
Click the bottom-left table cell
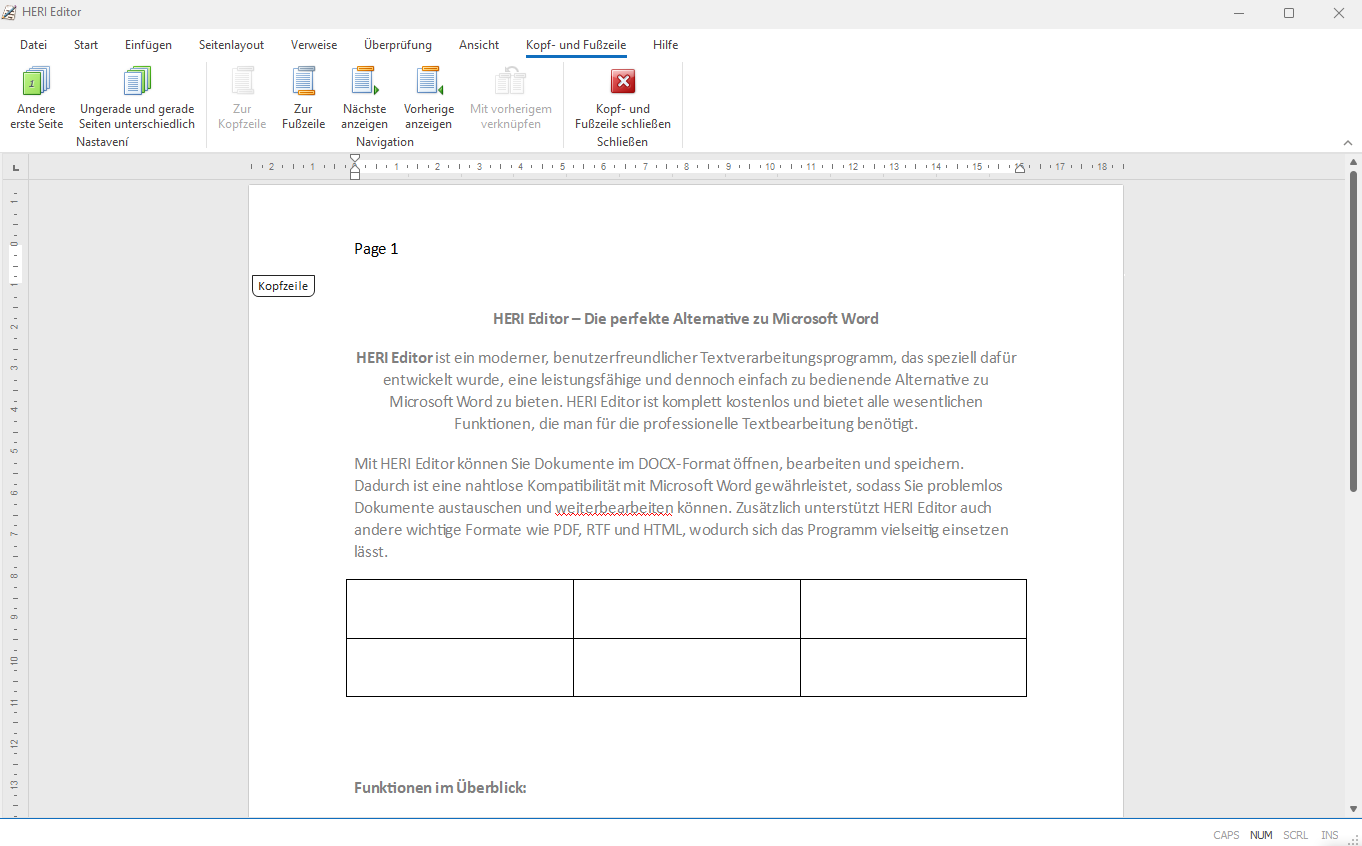click(x=460, y=667)
